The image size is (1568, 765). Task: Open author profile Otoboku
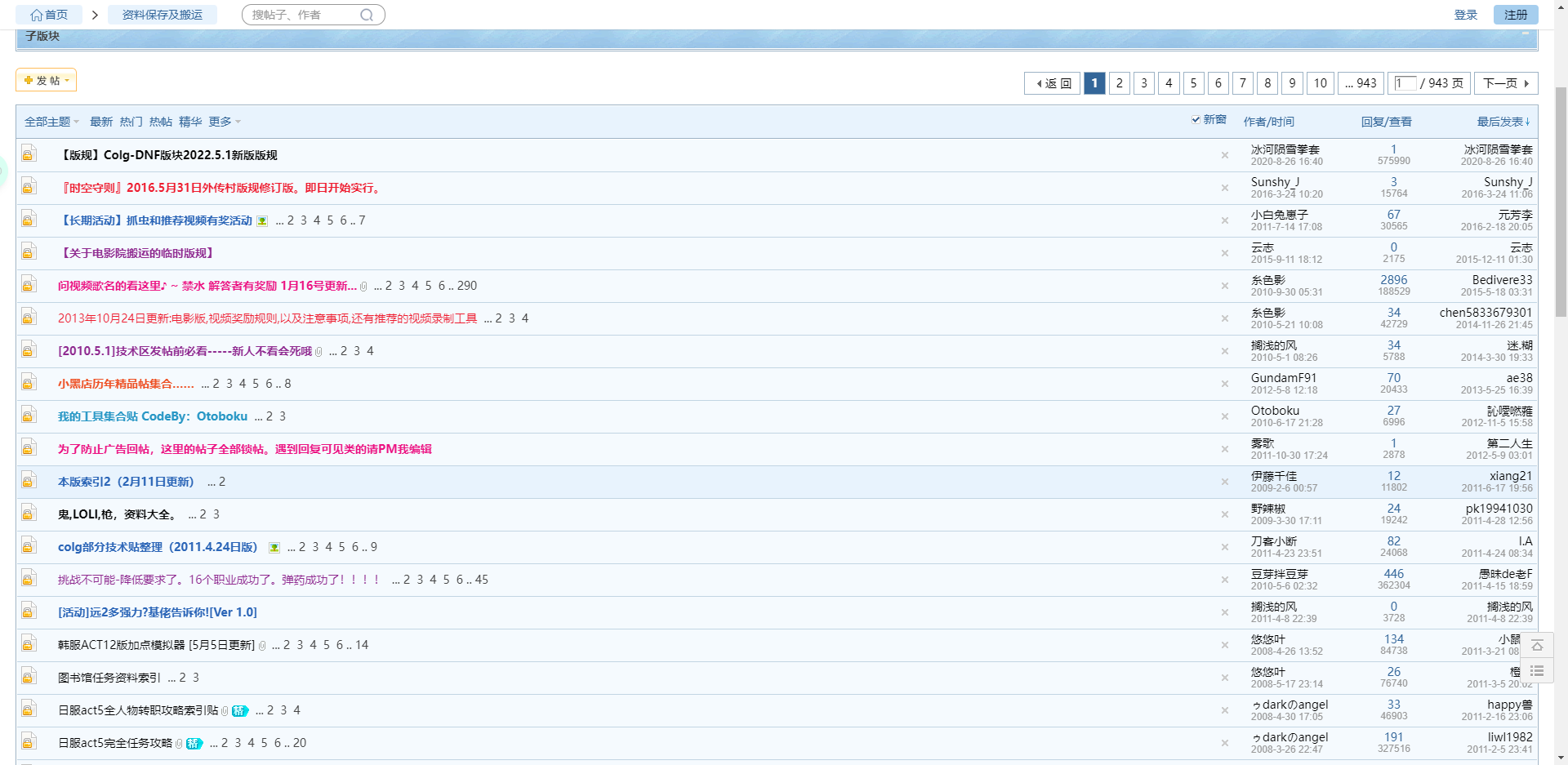1275,411
